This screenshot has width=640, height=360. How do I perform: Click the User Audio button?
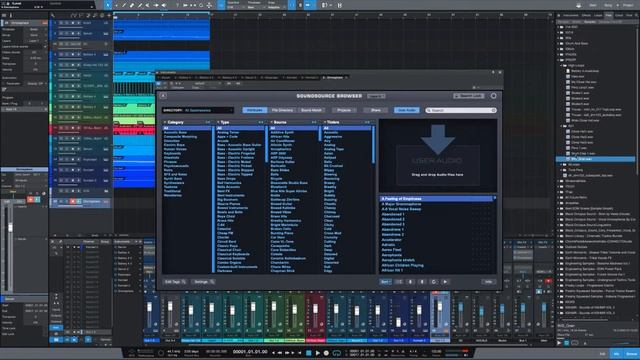click(407, 110)
